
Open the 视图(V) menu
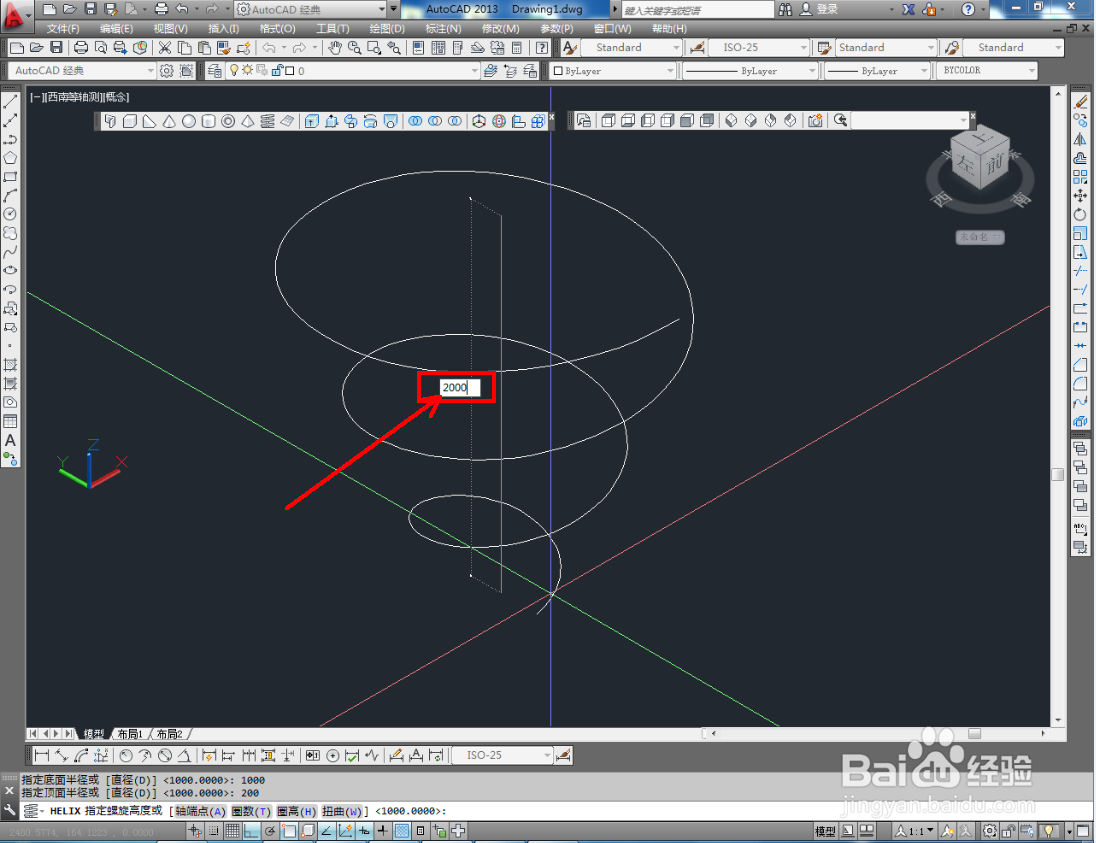pos(171,29)
